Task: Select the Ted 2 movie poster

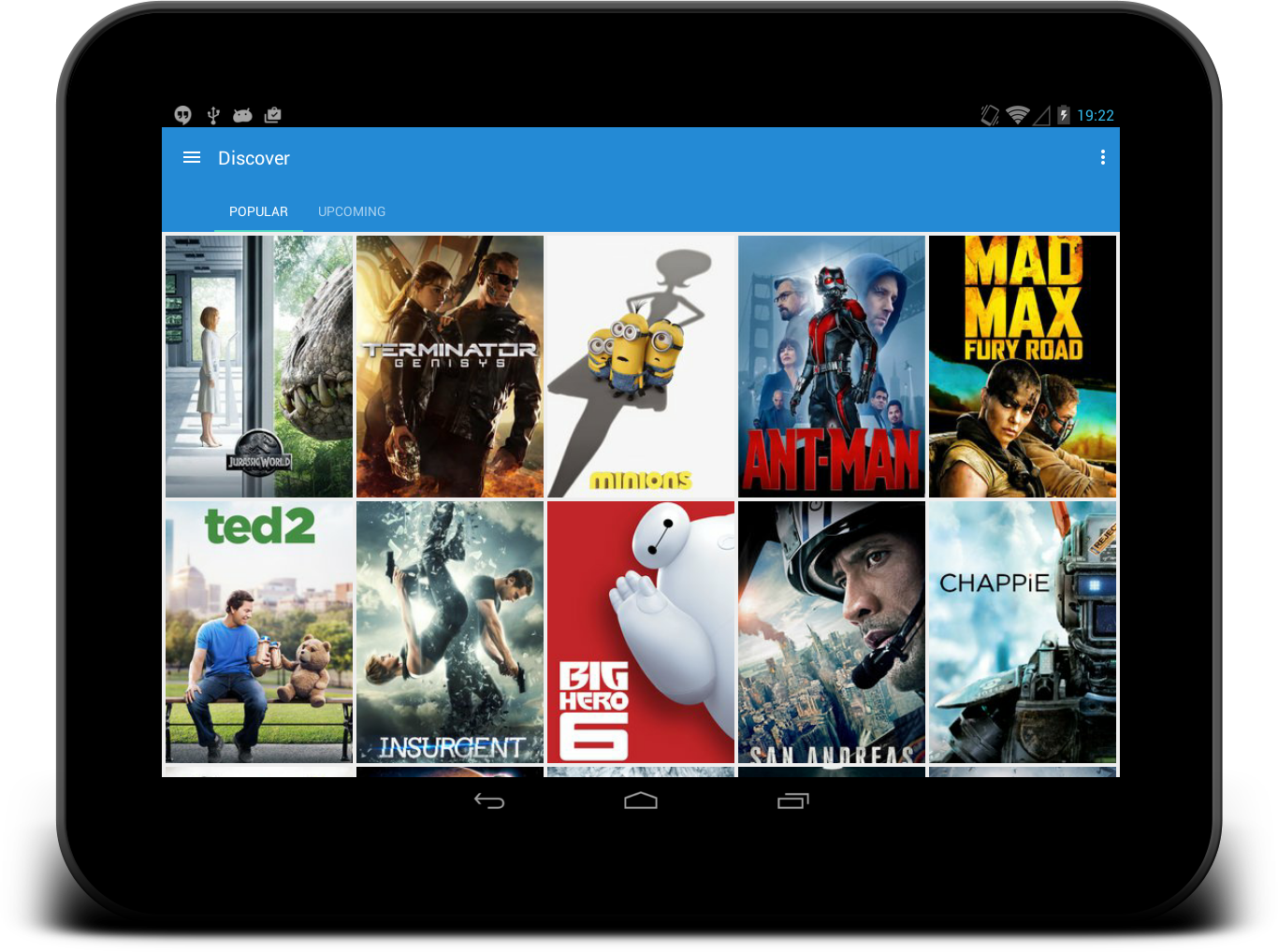Action: click(x=259, y=632)
